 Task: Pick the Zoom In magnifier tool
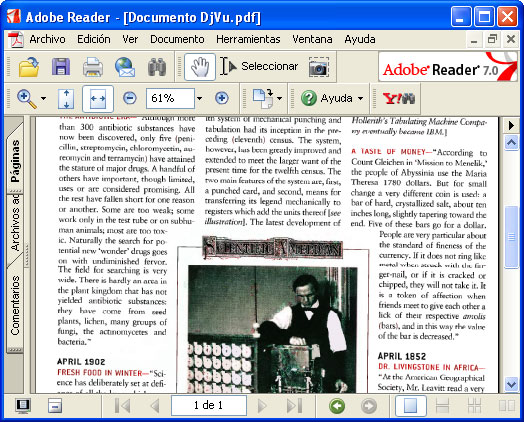27,99
